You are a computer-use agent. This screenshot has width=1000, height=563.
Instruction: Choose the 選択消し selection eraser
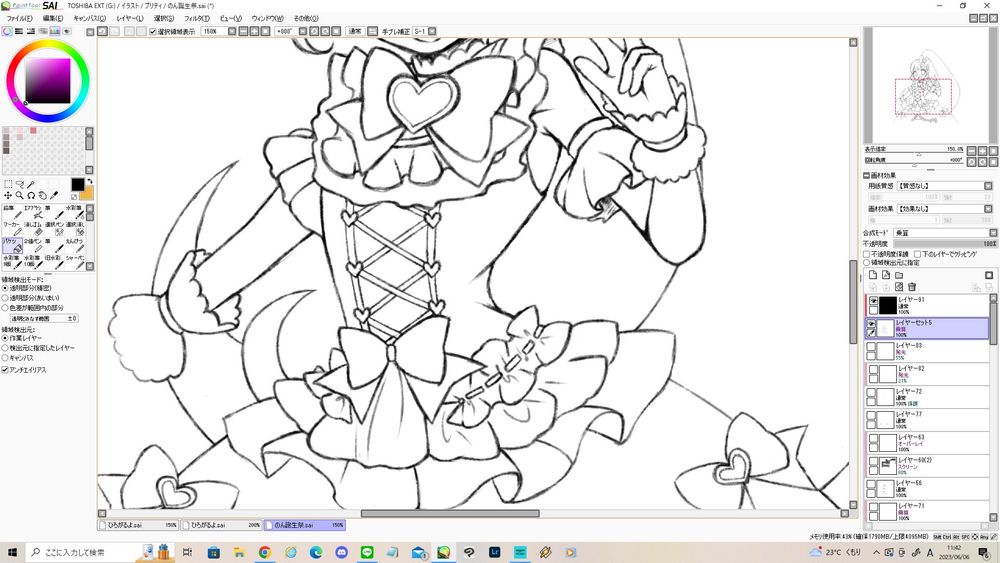pyautogui.click(x=75, y=229)
